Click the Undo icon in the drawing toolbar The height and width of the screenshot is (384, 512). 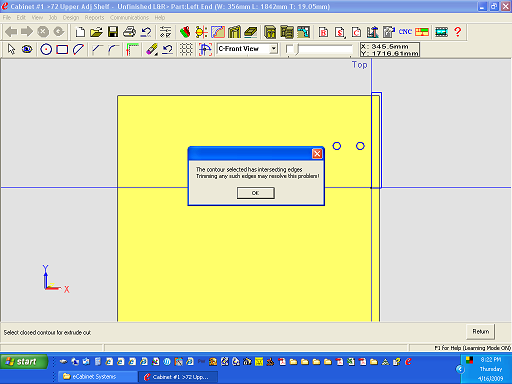tap(167, 49)
